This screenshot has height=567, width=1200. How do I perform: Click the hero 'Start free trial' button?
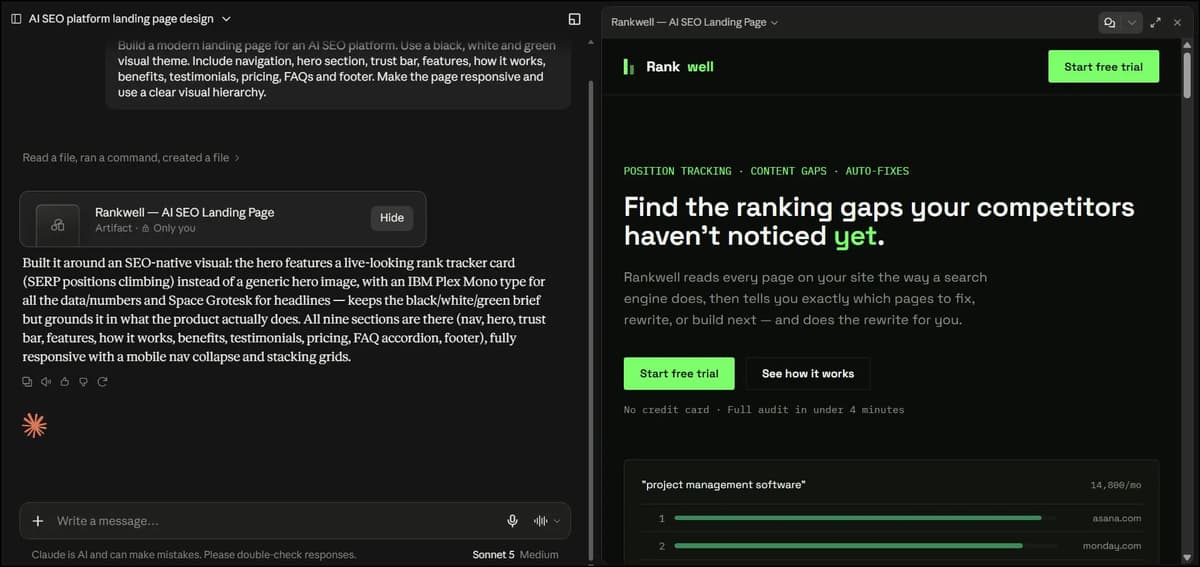point(679,373)
